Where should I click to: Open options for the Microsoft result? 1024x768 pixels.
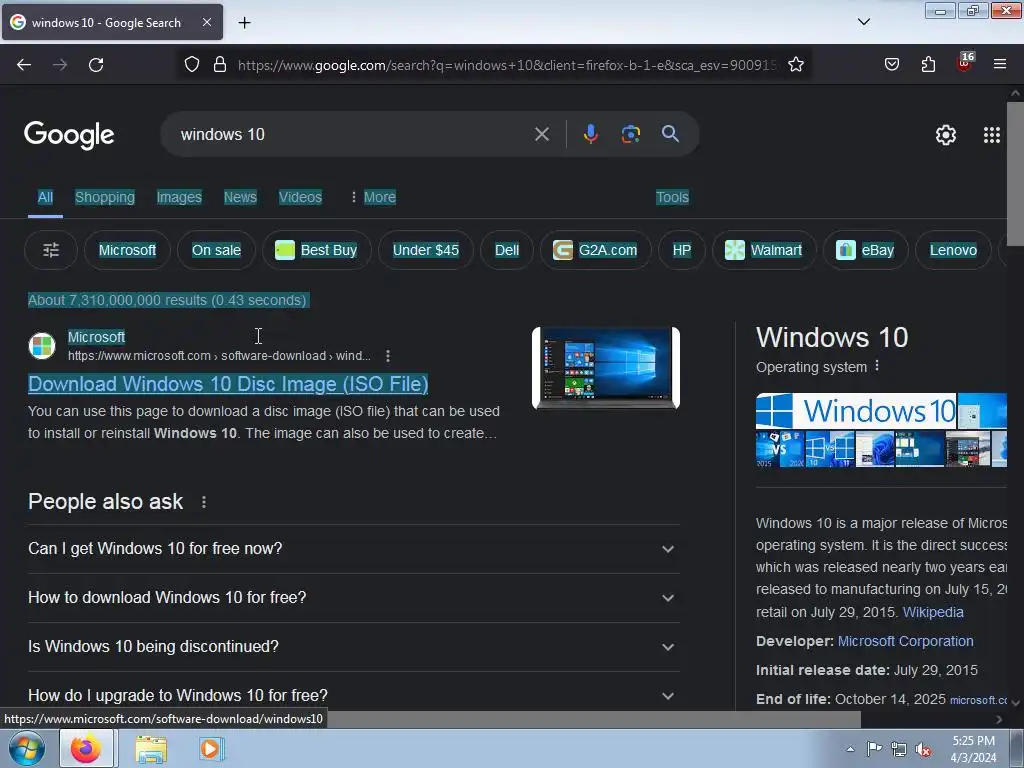388,356
